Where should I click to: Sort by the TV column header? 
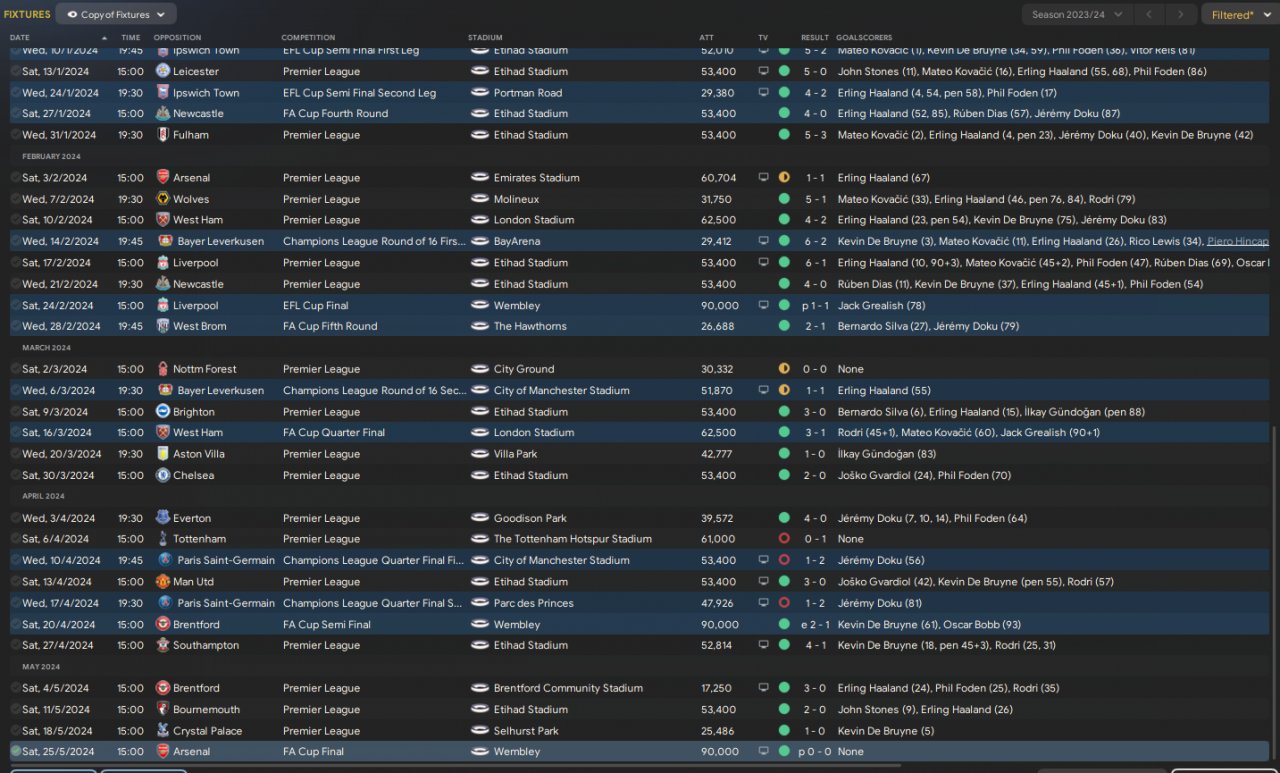tap(764, 38)
